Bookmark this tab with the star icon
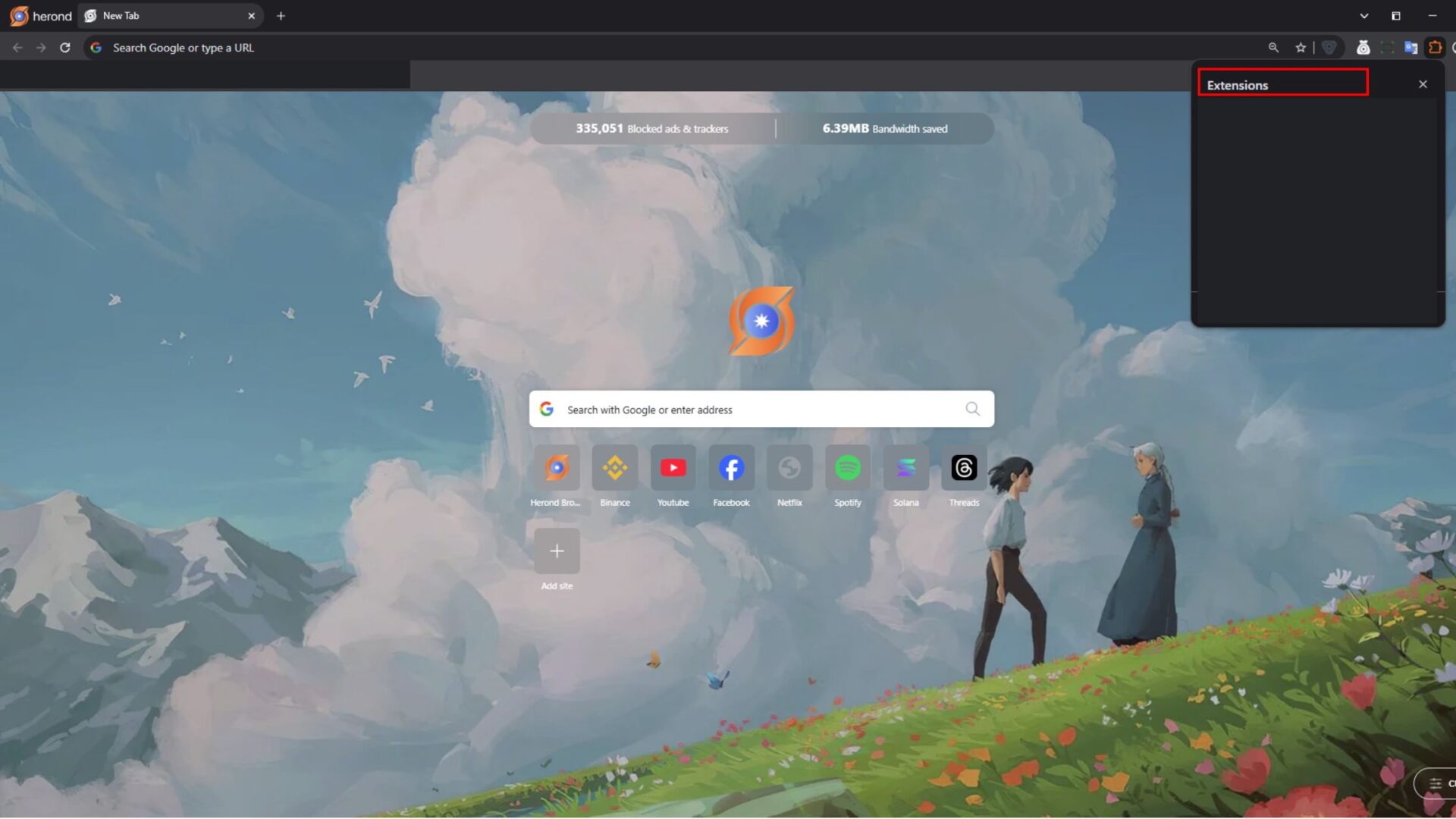The width and height of the screenshot is (1456, 819). [1301, 48]
